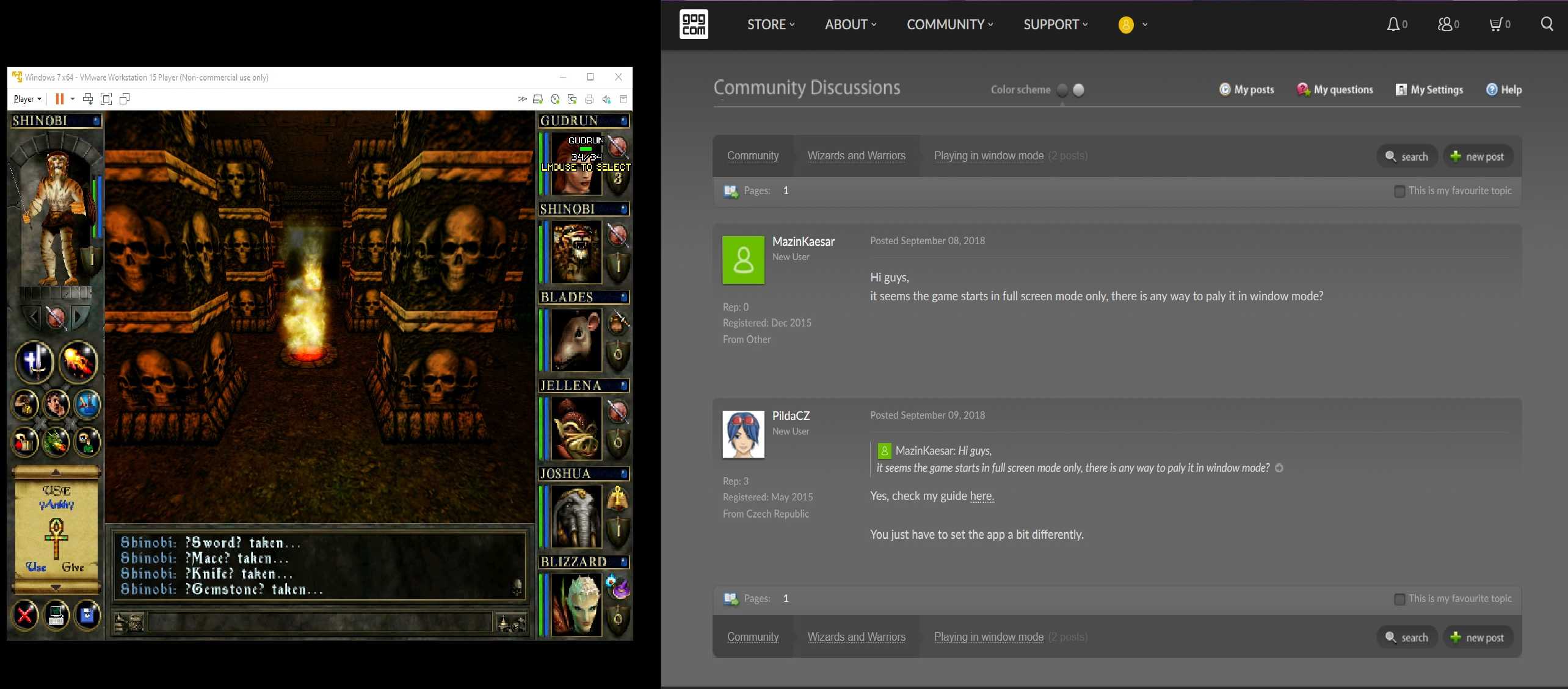This screenshot has height=689, width=1568.
Task: Click the computer options orb in game
Action: (x=56, y=615)
